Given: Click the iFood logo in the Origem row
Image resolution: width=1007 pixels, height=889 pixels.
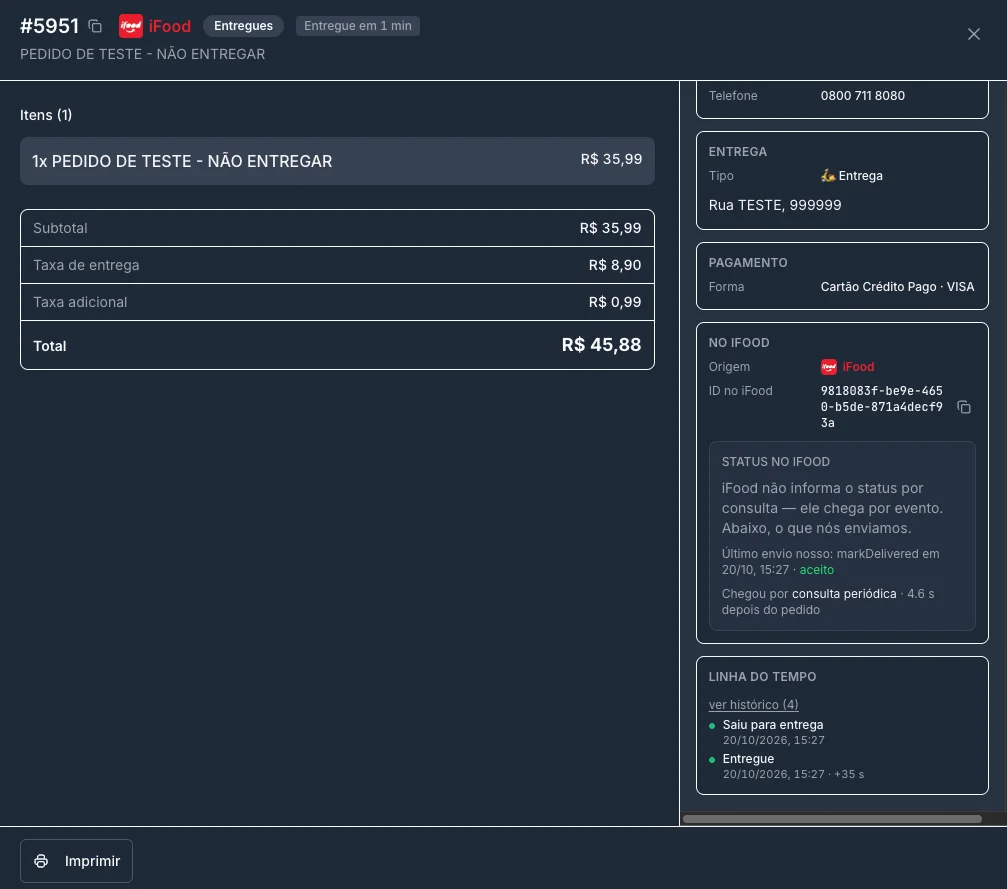Looking at the screenshot, I should [x=828, y=367].
